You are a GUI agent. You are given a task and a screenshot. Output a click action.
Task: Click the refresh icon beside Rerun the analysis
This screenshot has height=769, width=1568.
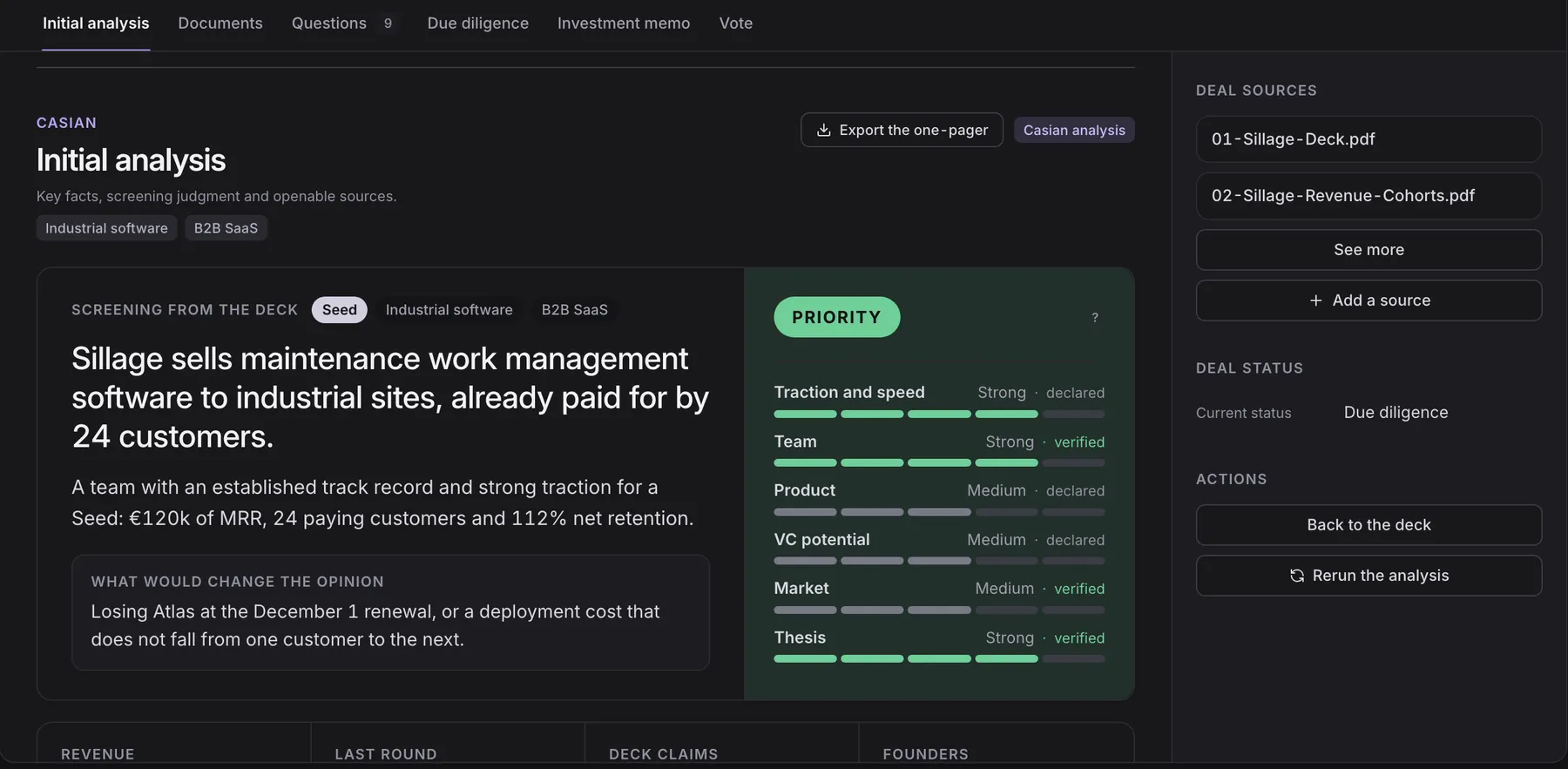[1297, 576]
